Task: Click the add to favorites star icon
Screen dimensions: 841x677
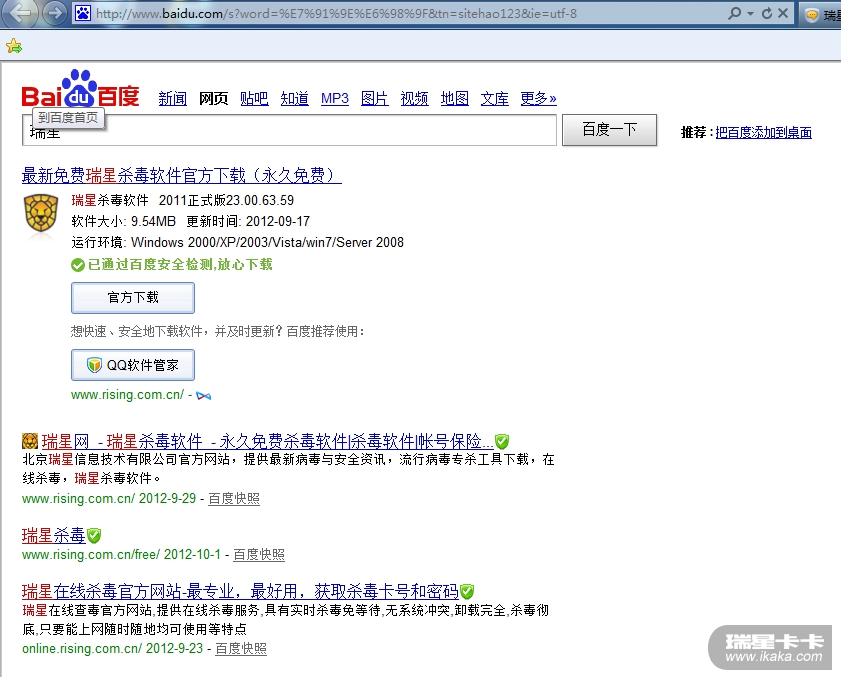Action: (x=14, y=46)
